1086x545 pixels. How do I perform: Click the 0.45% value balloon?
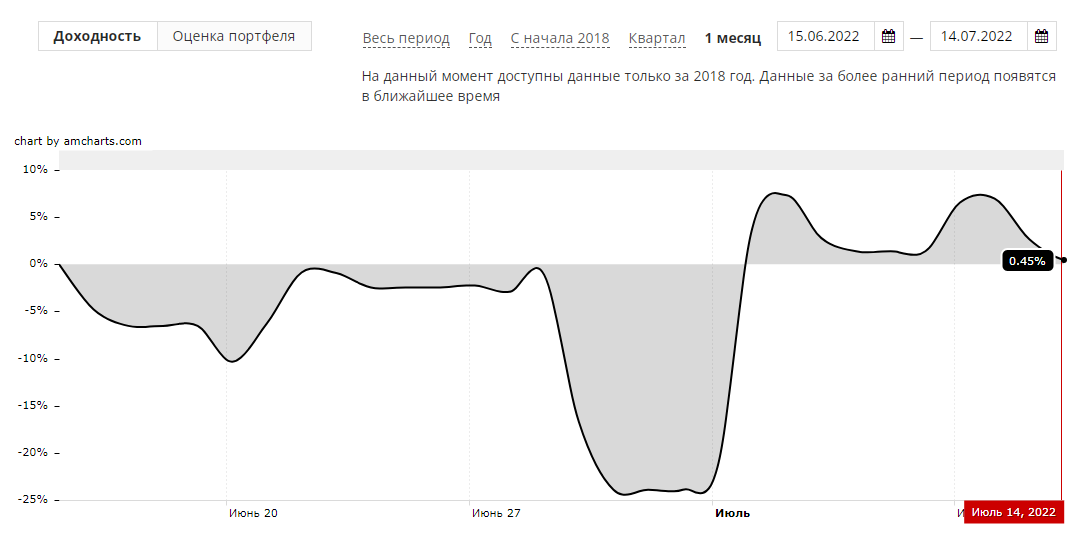(x=1027, y=261)
